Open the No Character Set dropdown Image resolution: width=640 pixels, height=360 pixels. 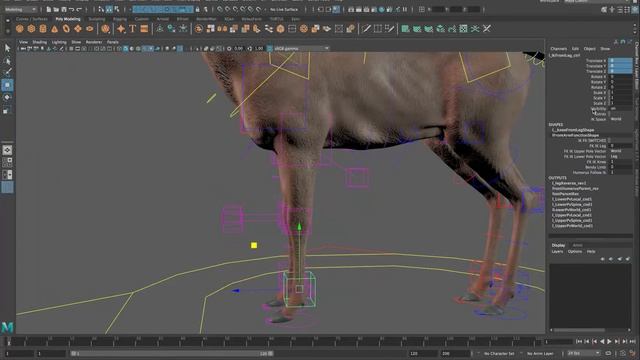point(499,353)
